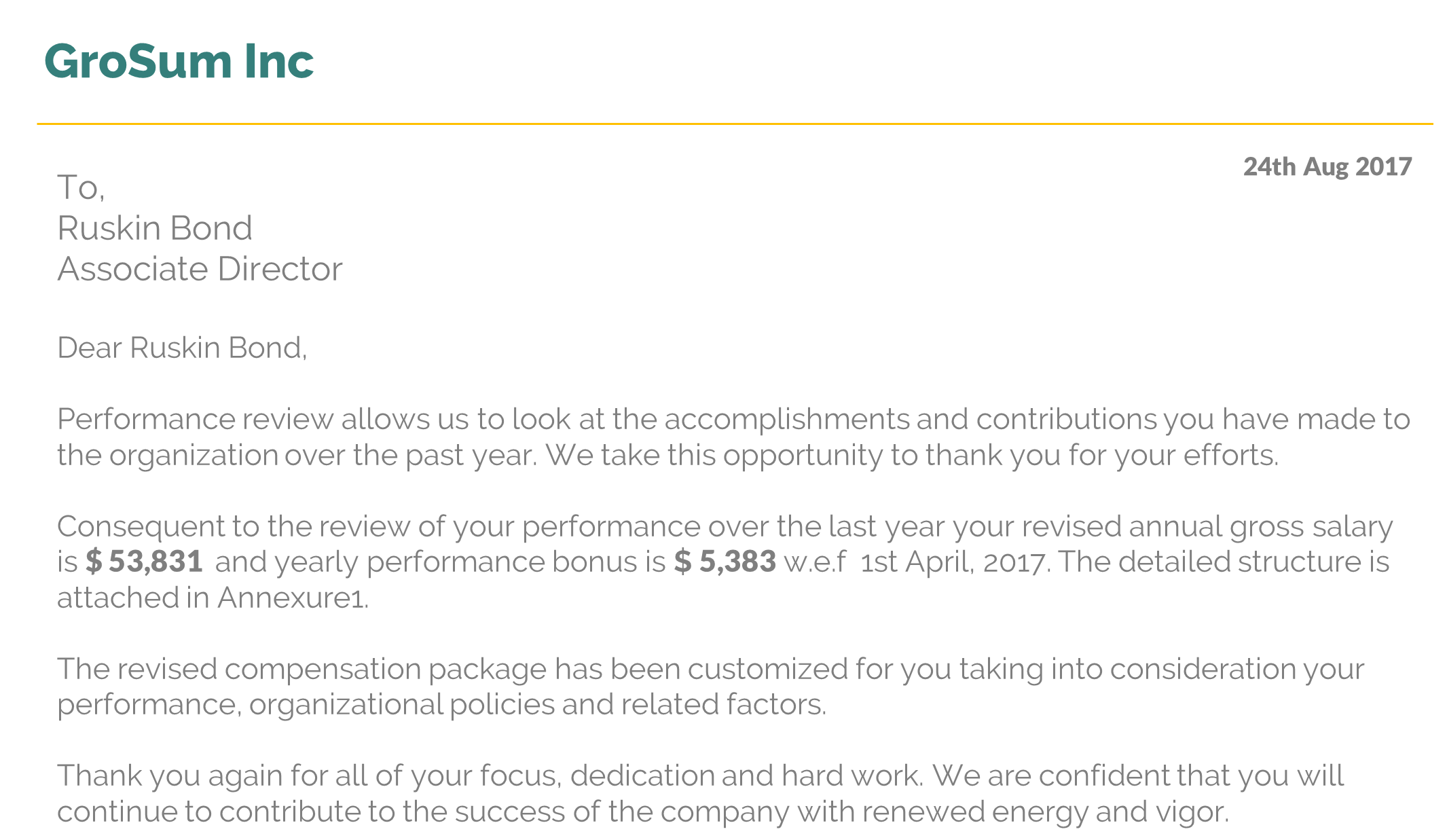Click the yellow horizontal divider line

tap(735, 124)
